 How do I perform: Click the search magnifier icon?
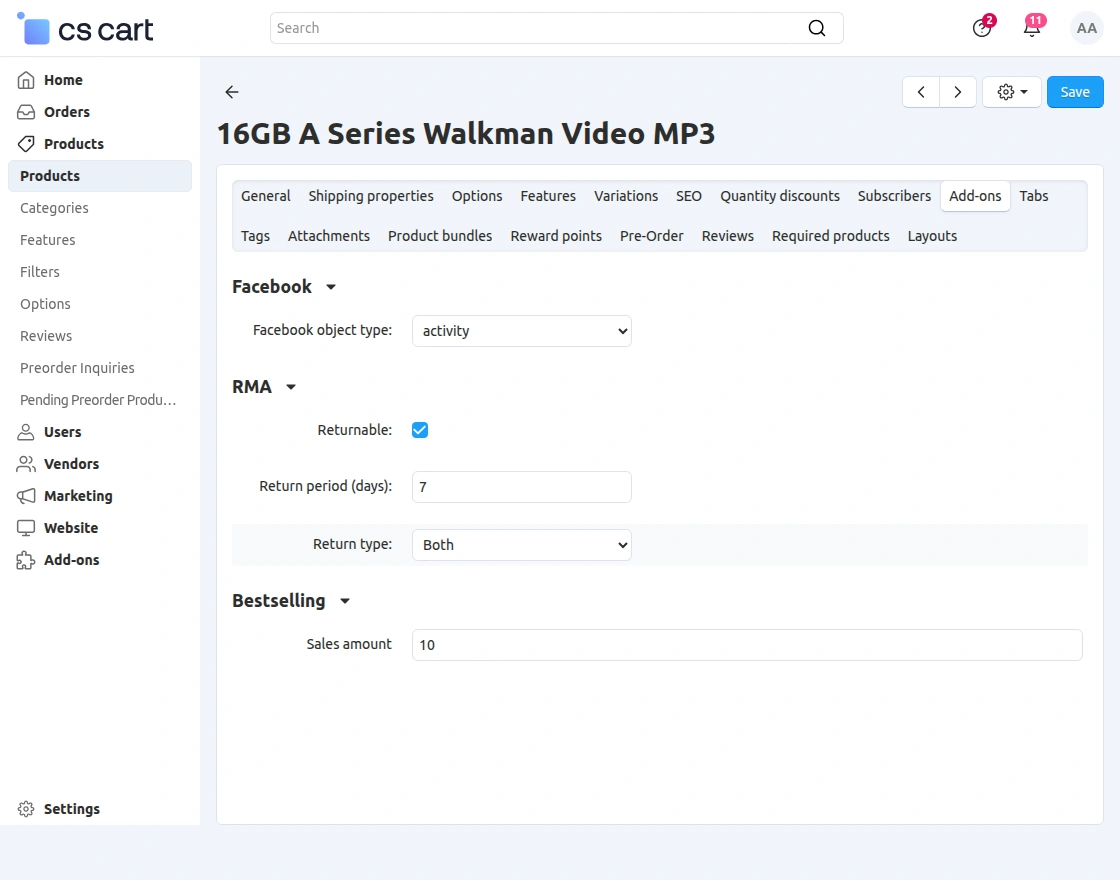(817, 28)
